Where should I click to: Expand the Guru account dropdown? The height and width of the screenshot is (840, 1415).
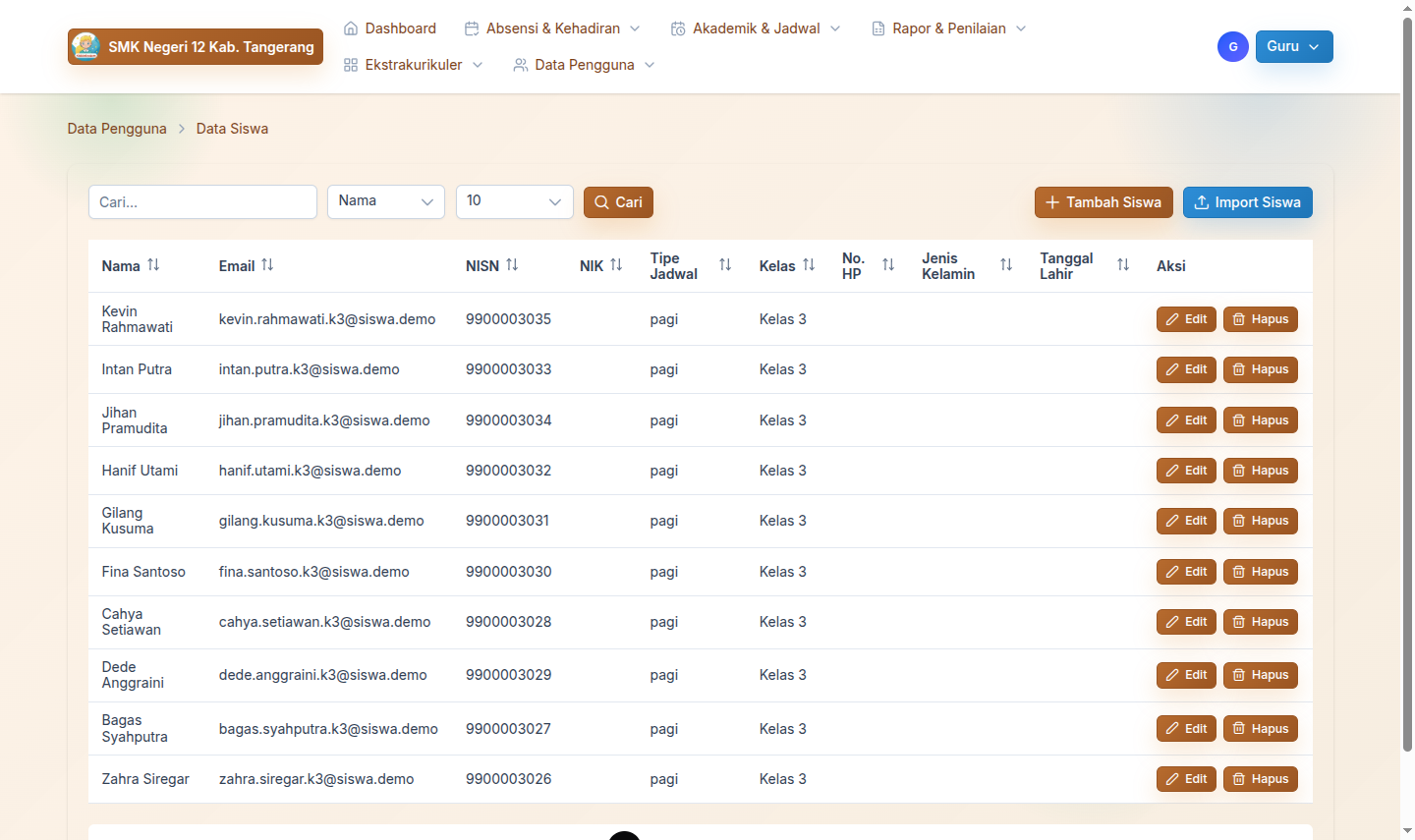coord(1293,46)
